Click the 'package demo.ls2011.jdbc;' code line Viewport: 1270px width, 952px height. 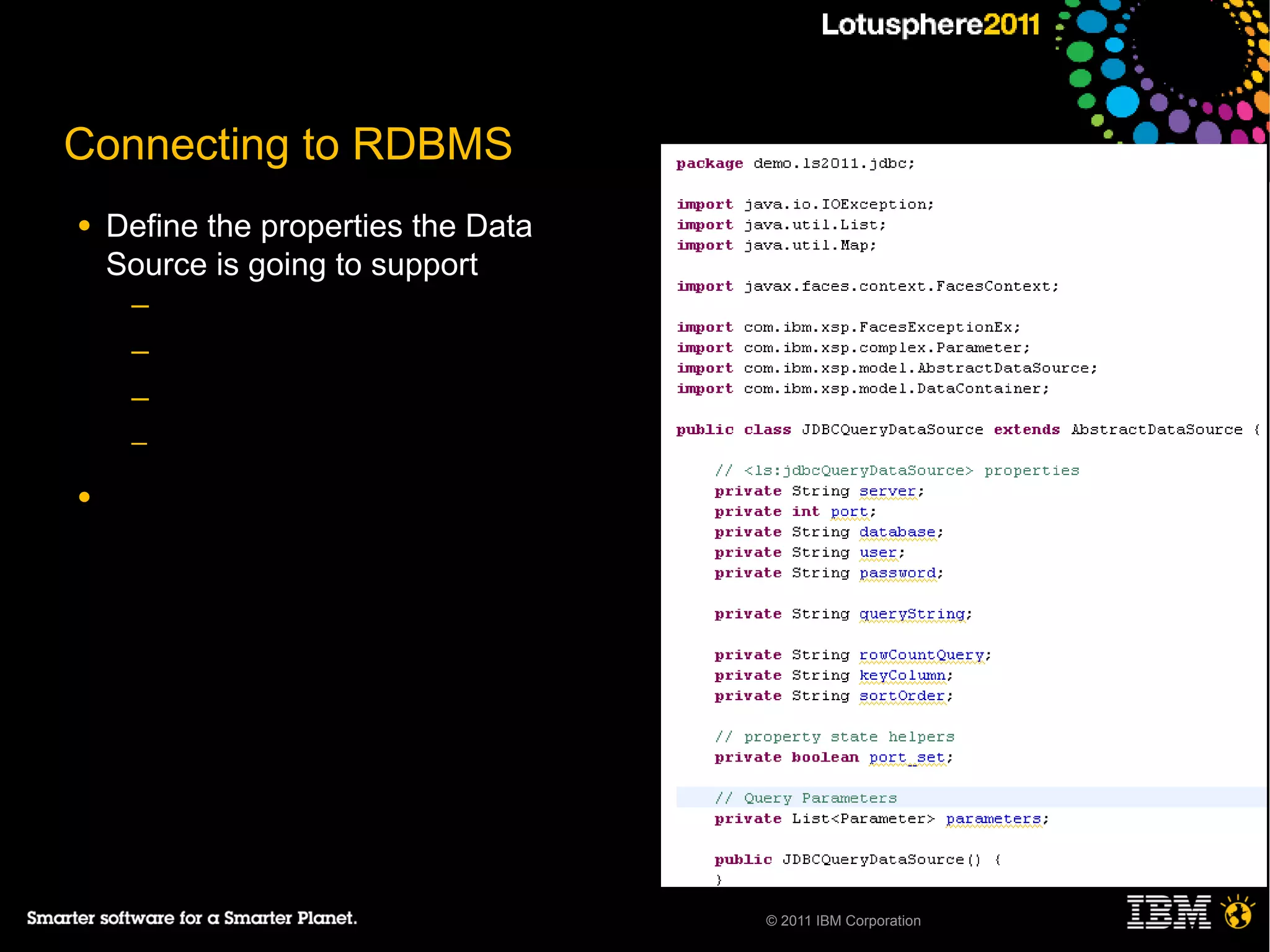click(x=796, y=164)
